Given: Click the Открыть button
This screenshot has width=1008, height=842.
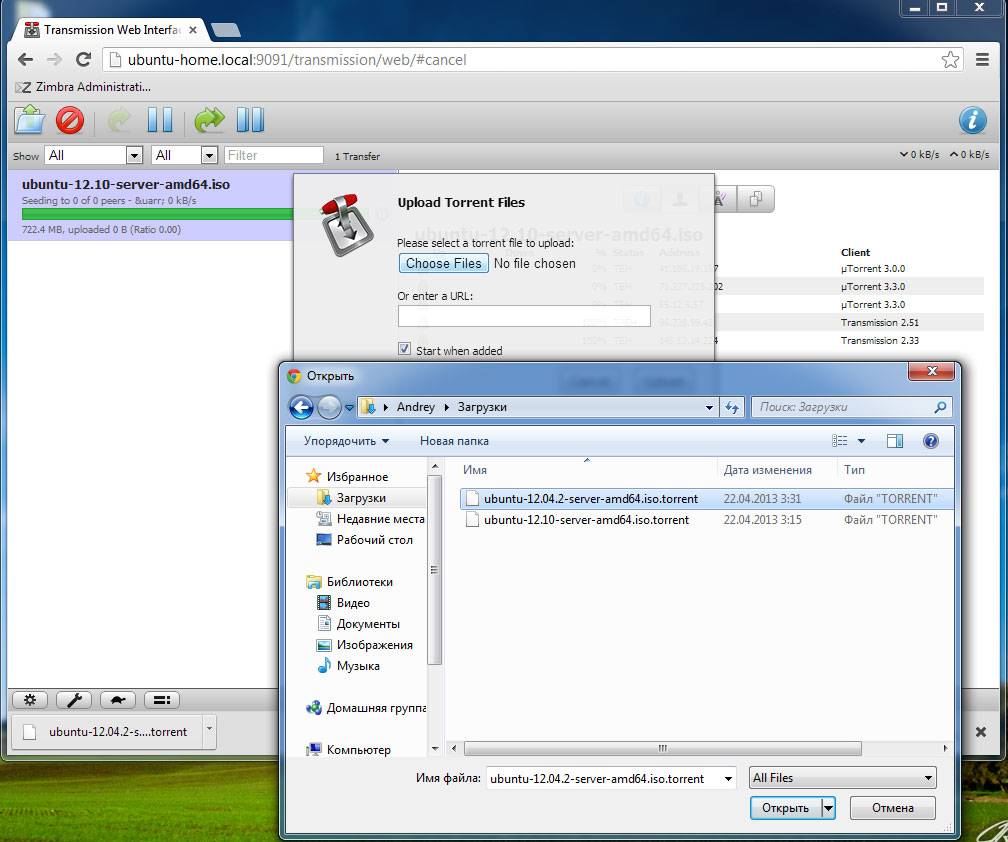Looking at the screenshot, I should (x=786, y=808).
